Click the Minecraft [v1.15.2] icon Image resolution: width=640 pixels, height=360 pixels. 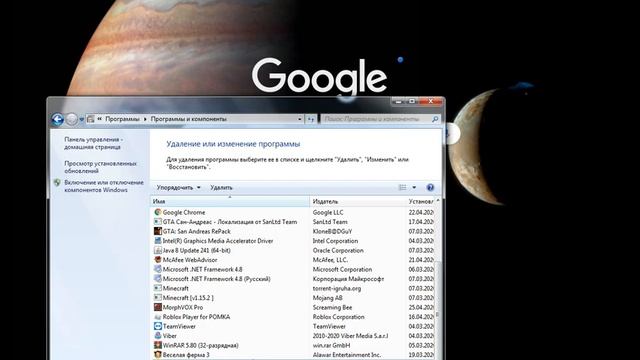[158, 298]
